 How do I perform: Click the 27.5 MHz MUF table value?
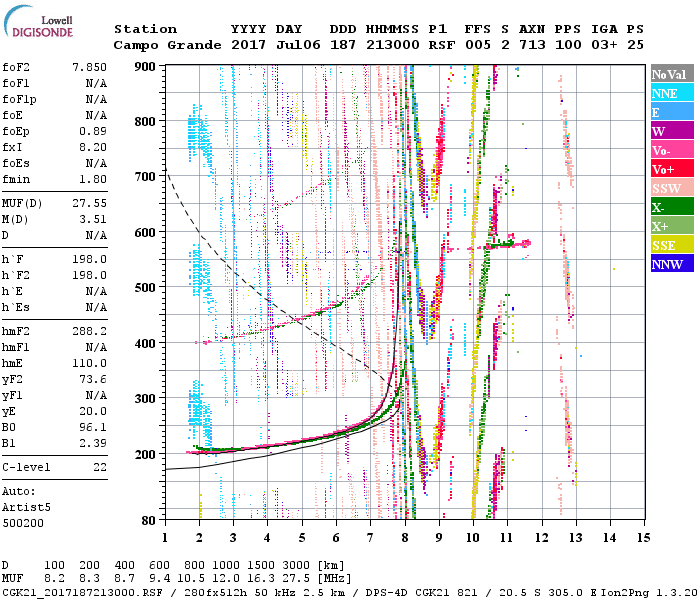tap(296, 579)
